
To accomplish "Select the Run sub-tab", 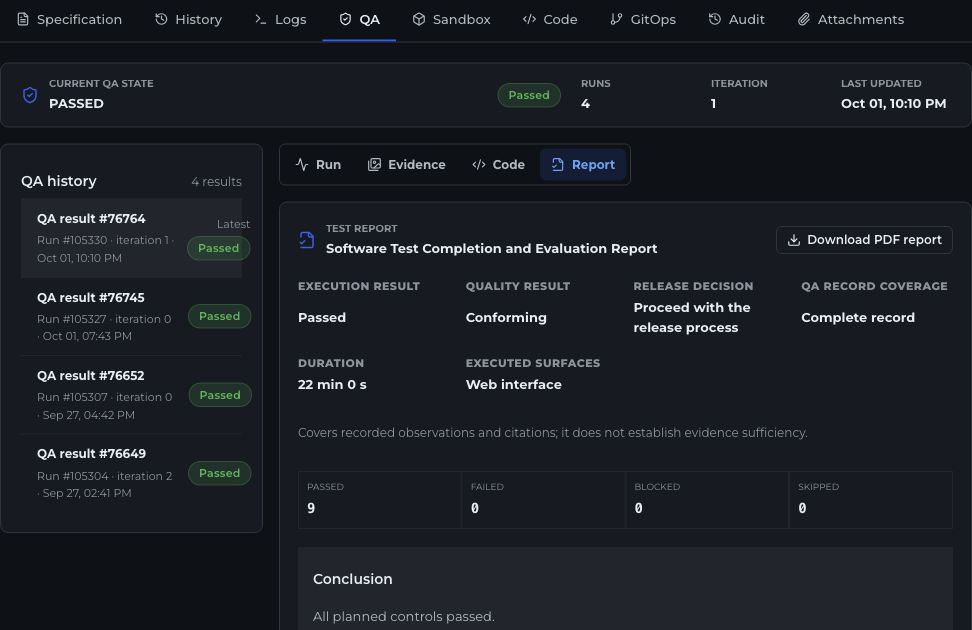I will click(319, 164).
